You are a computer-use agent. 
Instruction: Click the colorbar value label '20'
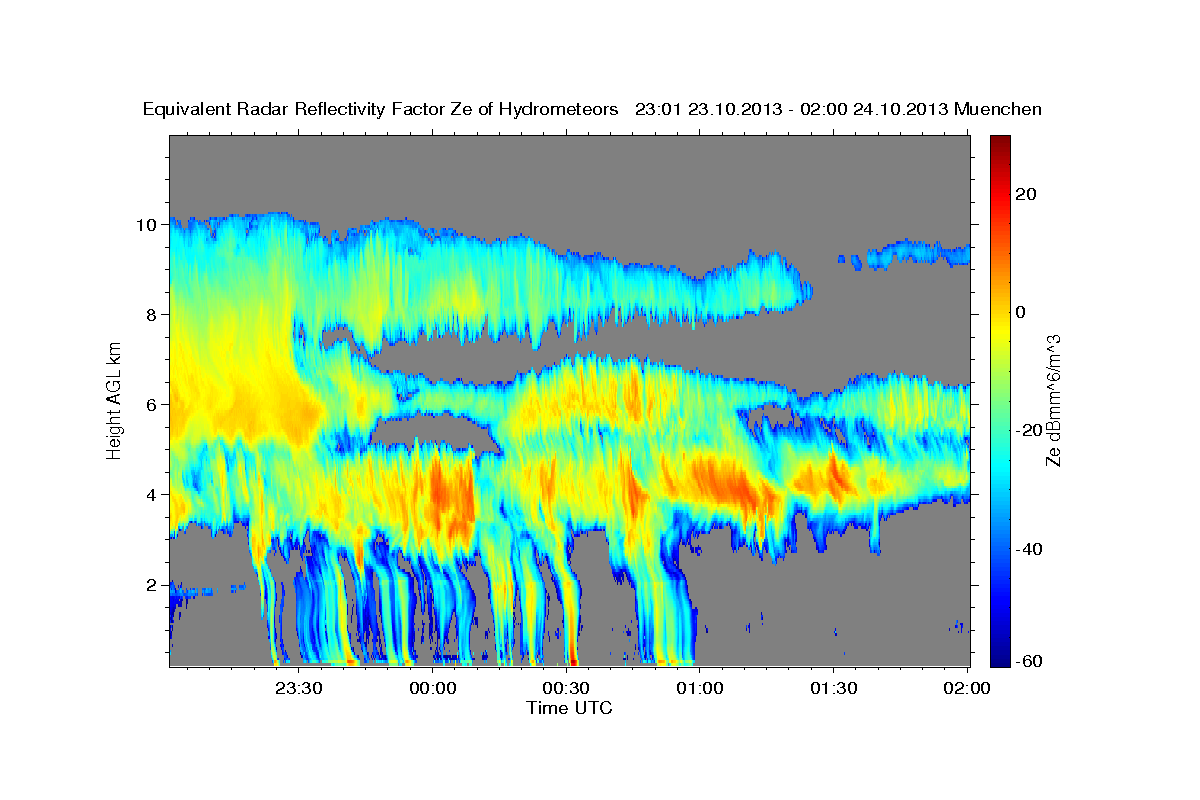coord(1027,194)
